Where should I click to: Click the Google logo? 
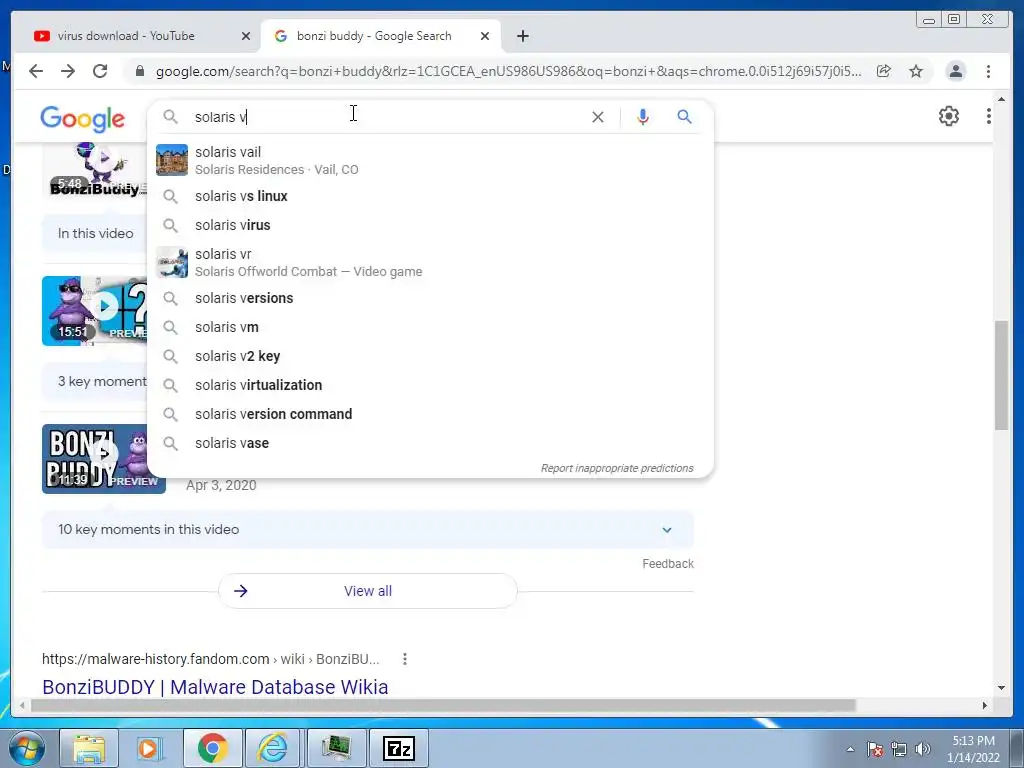82,118
